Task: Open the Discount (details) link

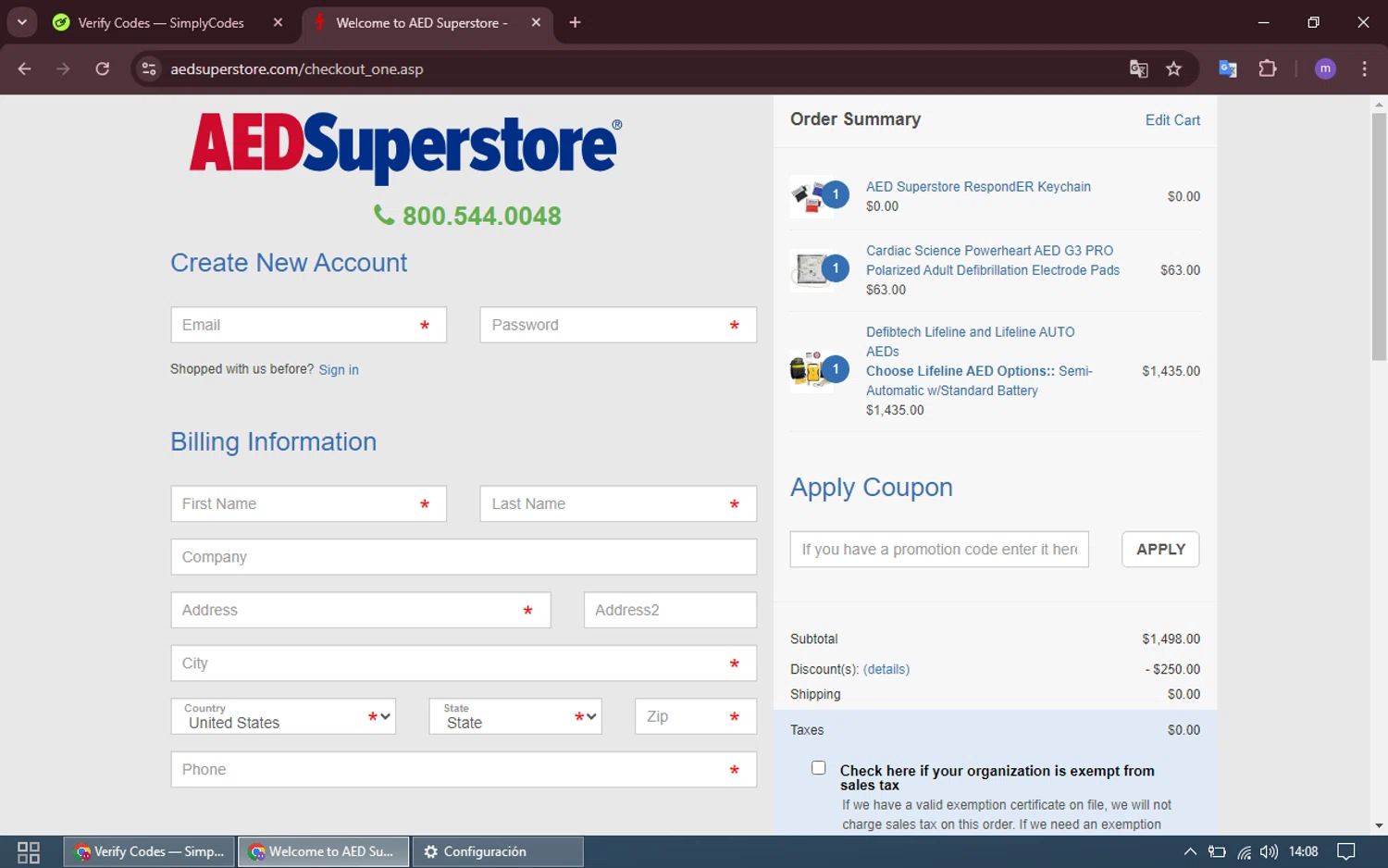Action: point(886,669)
